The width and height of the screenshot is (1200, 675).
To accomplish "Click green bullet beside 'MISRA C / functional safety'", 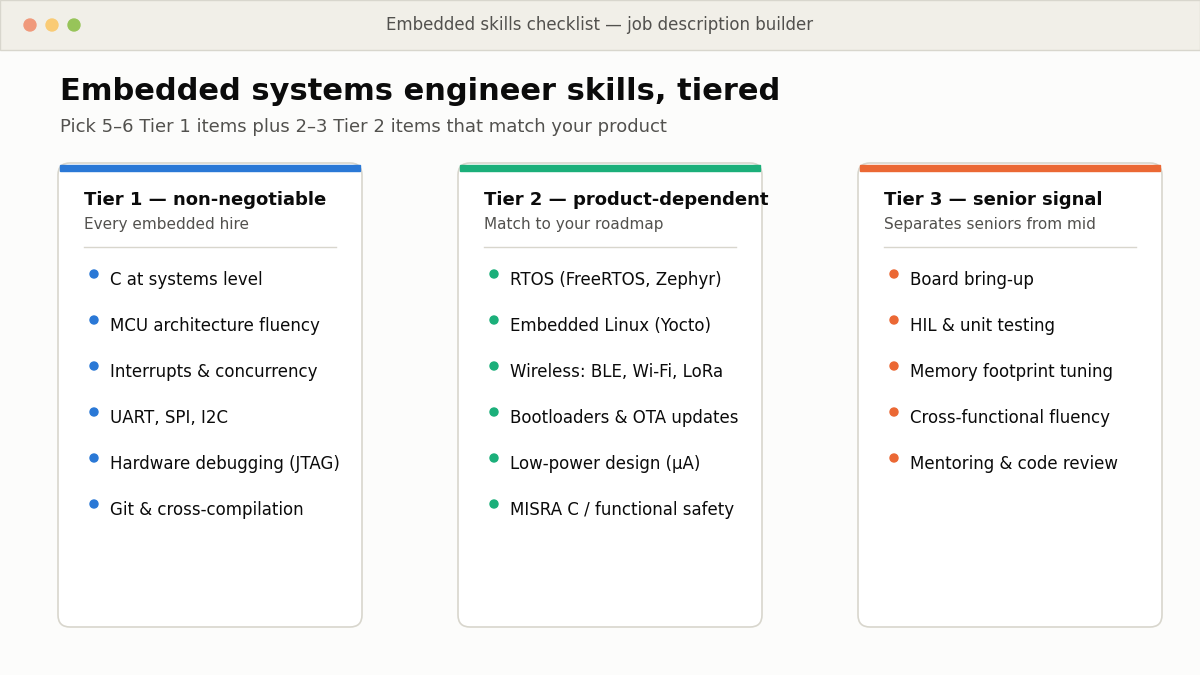I will pos(494,504).
